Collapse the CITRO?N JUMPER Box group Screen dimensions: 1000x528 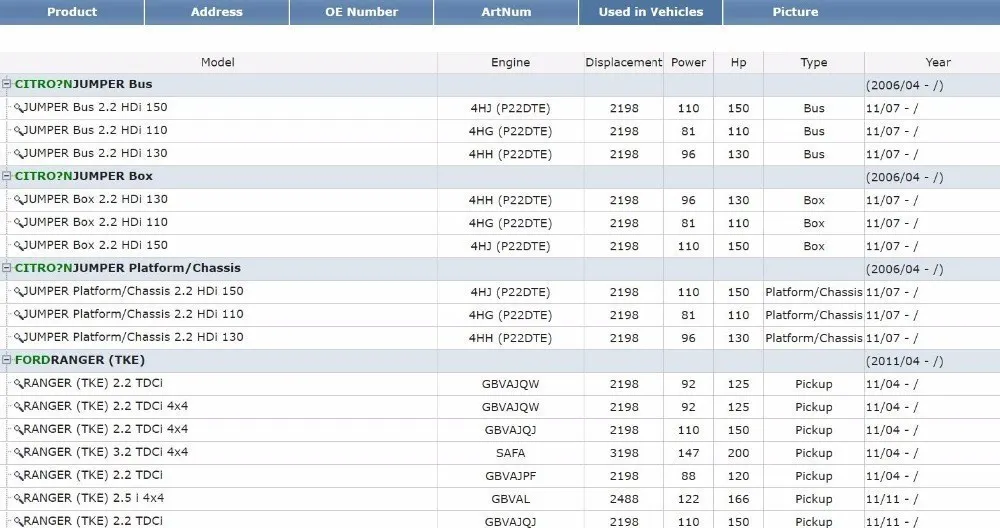[6, 175]
